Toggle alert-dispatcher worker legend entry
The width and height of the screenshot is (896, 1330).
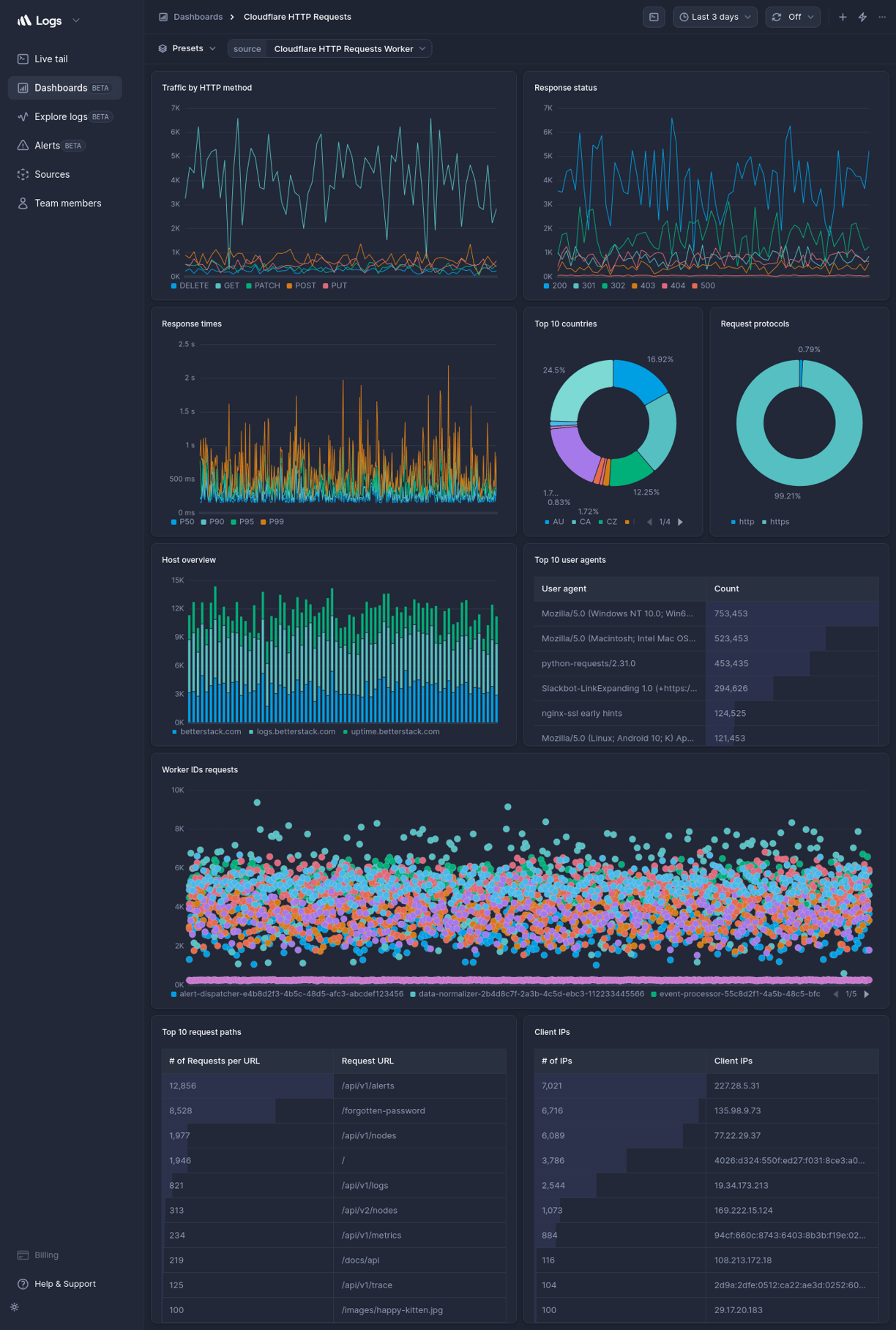coord(287,994)
